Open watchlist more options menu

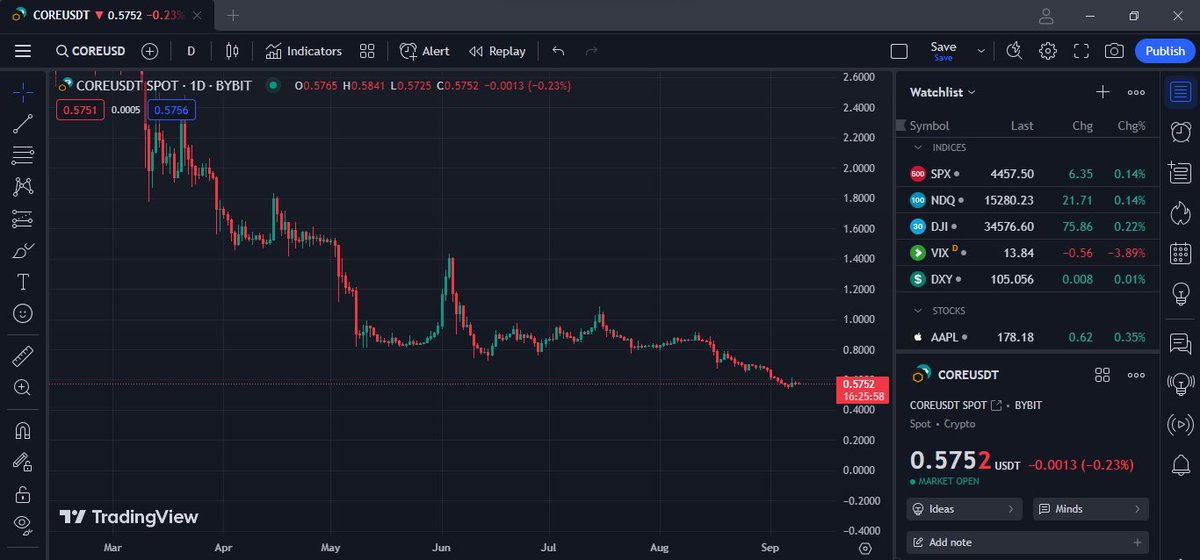coord(1136,92)
